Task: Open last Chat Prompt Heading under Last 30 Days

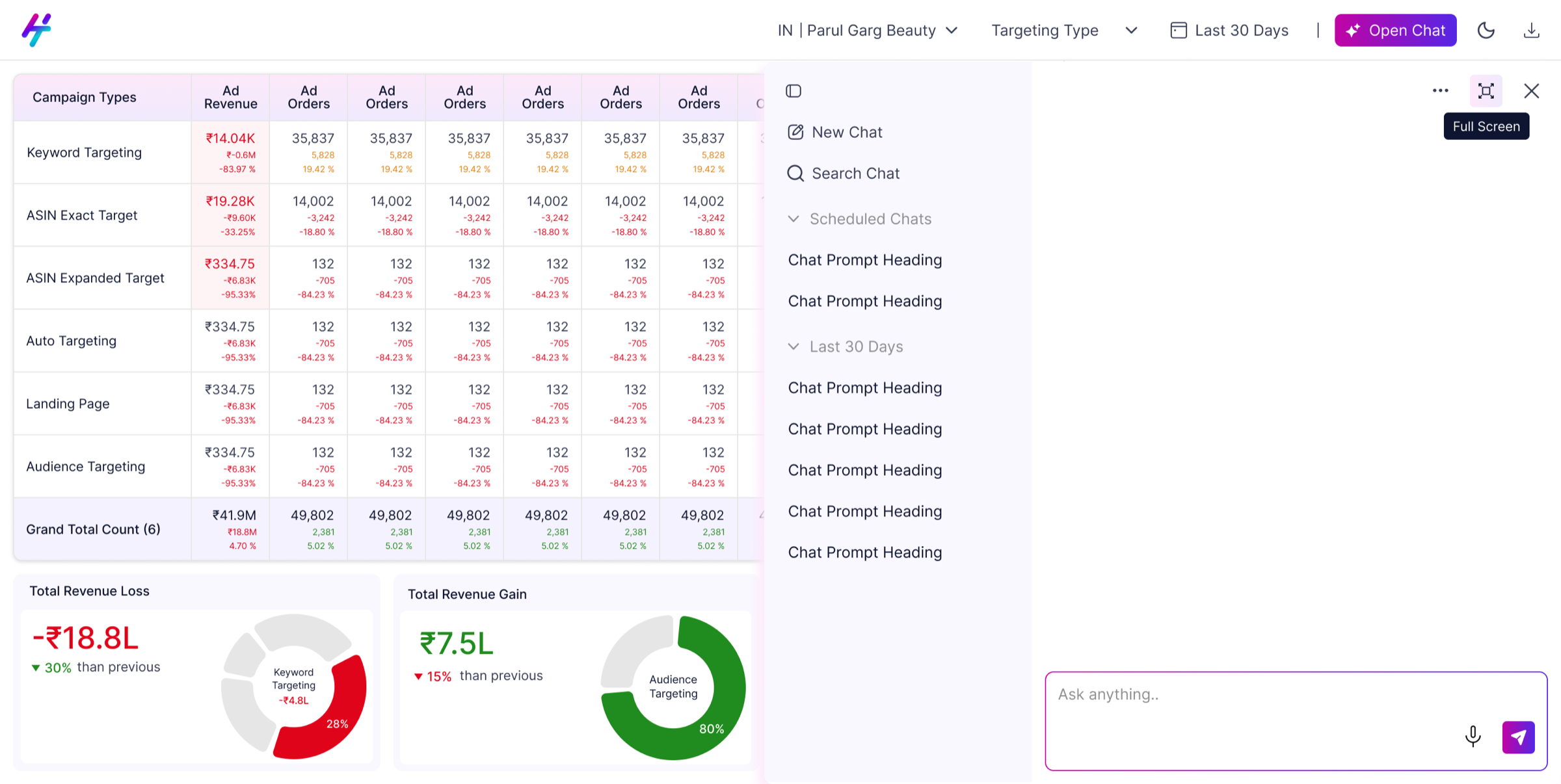Action: pos(865,553)
